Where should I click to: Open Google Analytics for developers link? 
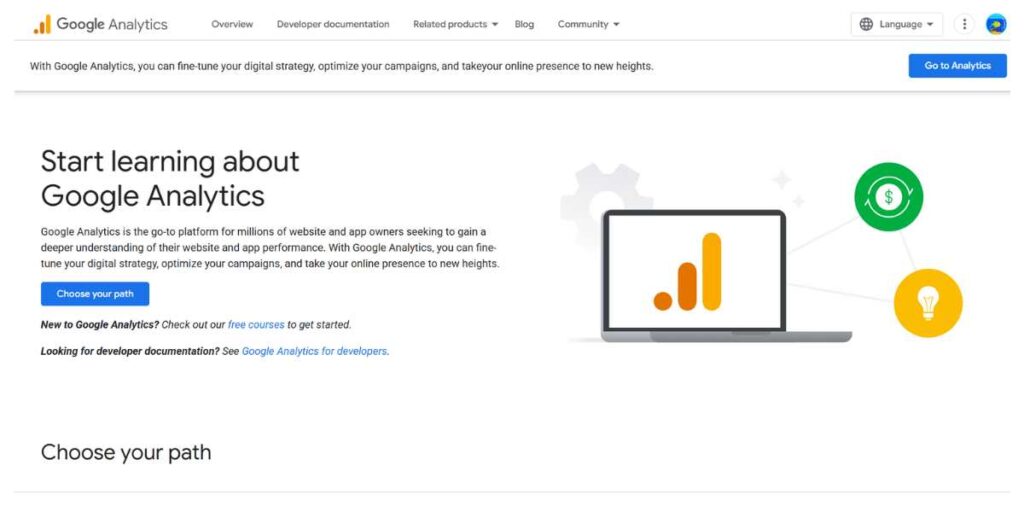314,351
